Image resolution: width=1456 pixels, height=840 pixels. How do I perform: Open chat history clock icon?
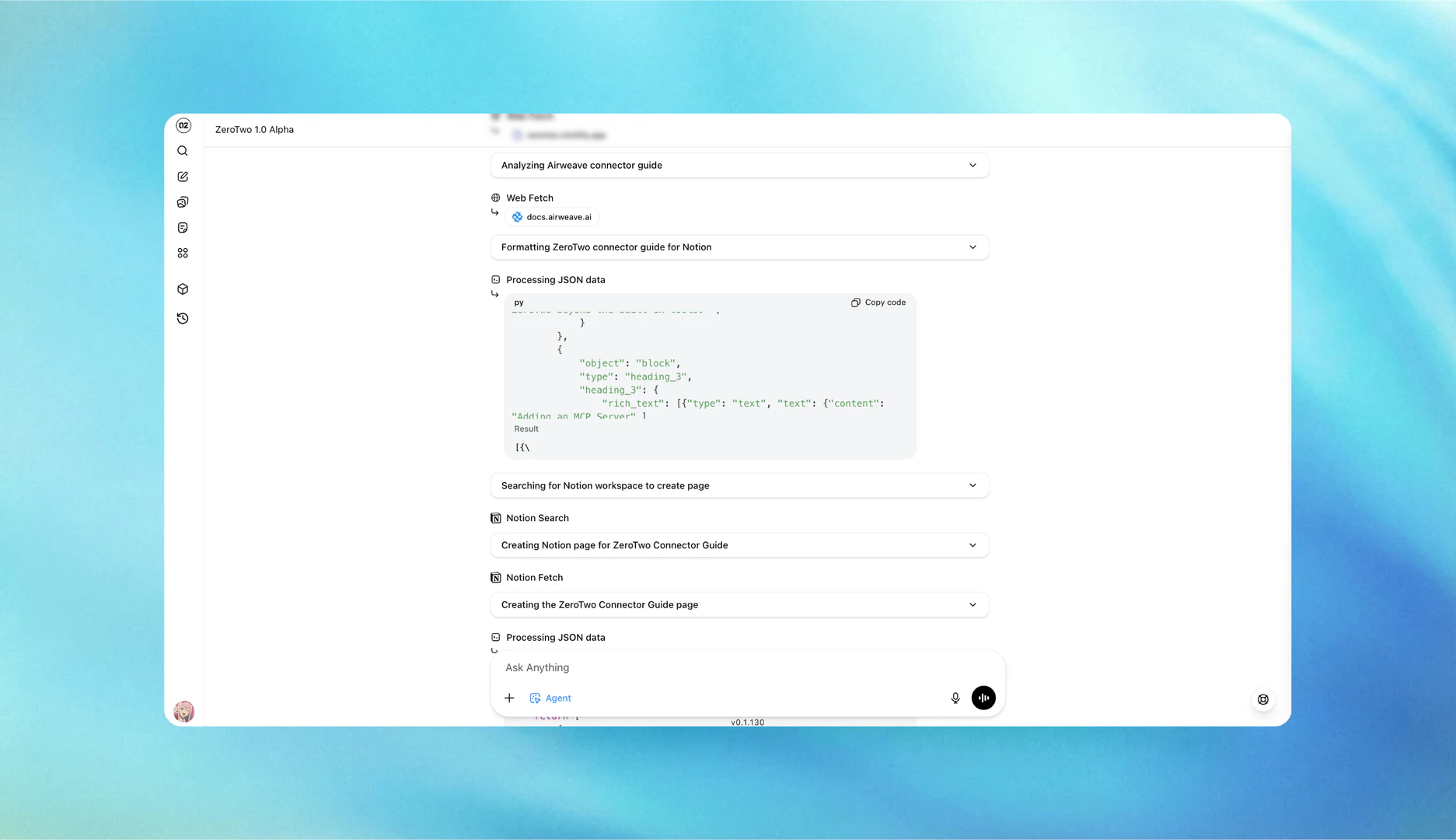[183, 318]
